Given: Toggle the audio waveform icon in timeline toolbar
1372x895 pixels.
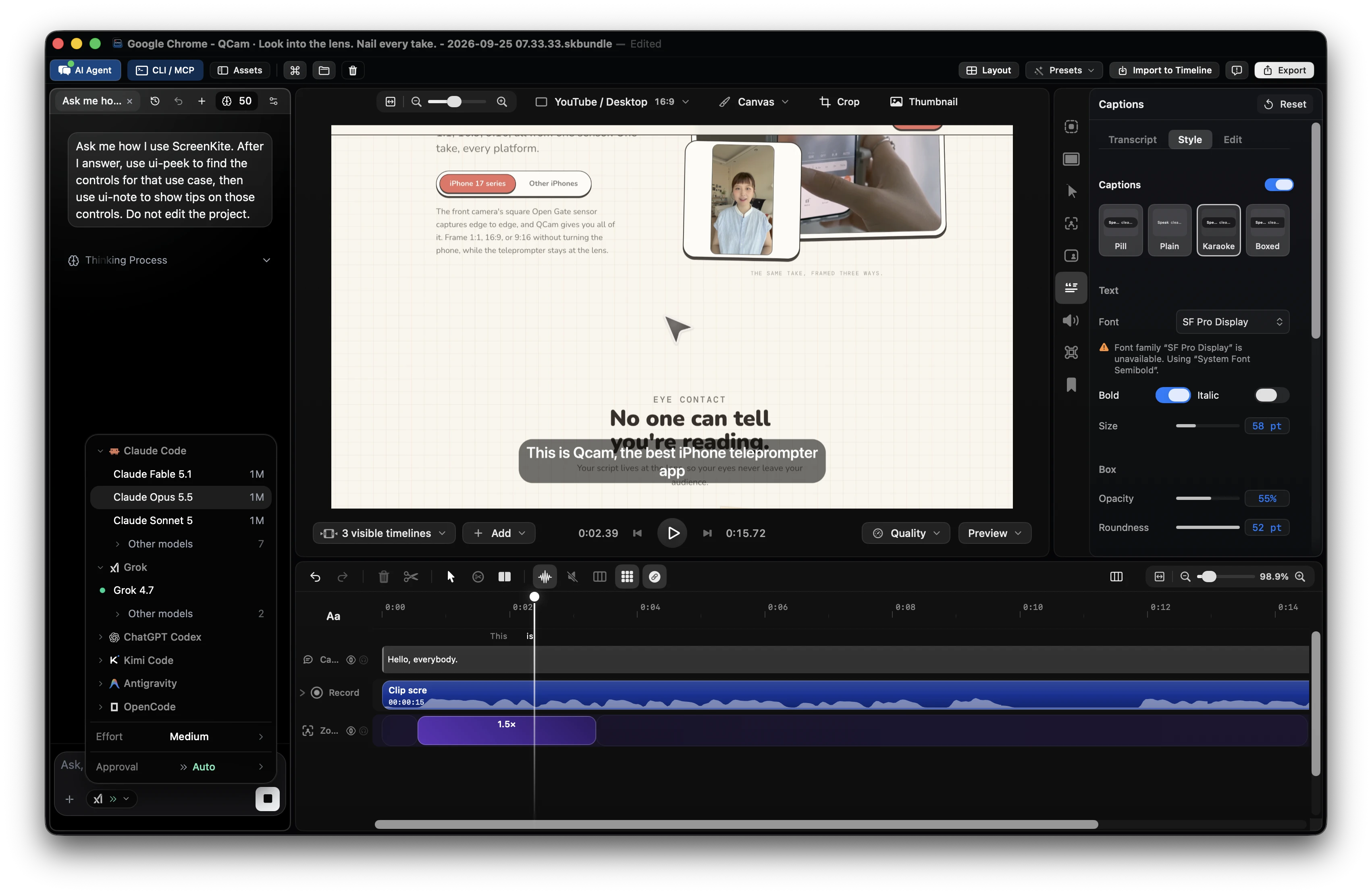Looking at the screenshot, I should point(544,577).
